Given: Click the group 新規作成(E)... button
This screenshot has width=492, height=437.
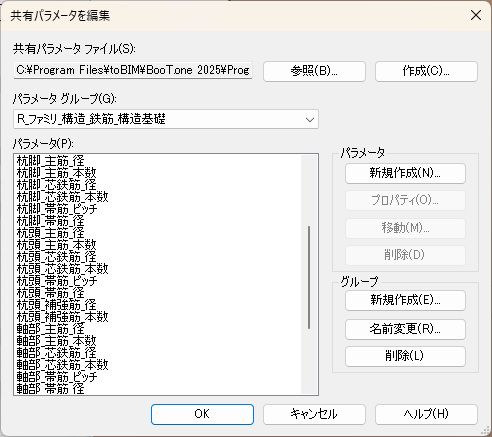Looking at the screenshot, I should click(x=405, y=300).
